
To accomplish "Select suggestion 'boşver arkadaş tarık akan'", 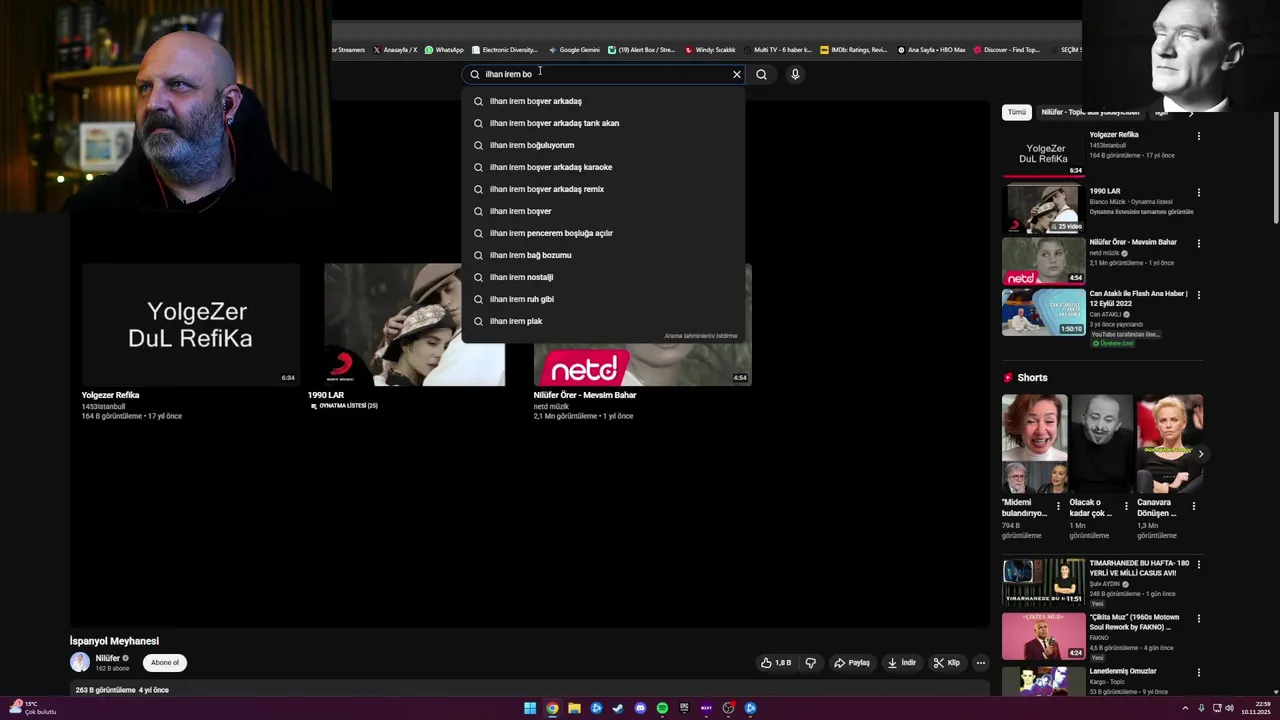I will pos(604,123).
